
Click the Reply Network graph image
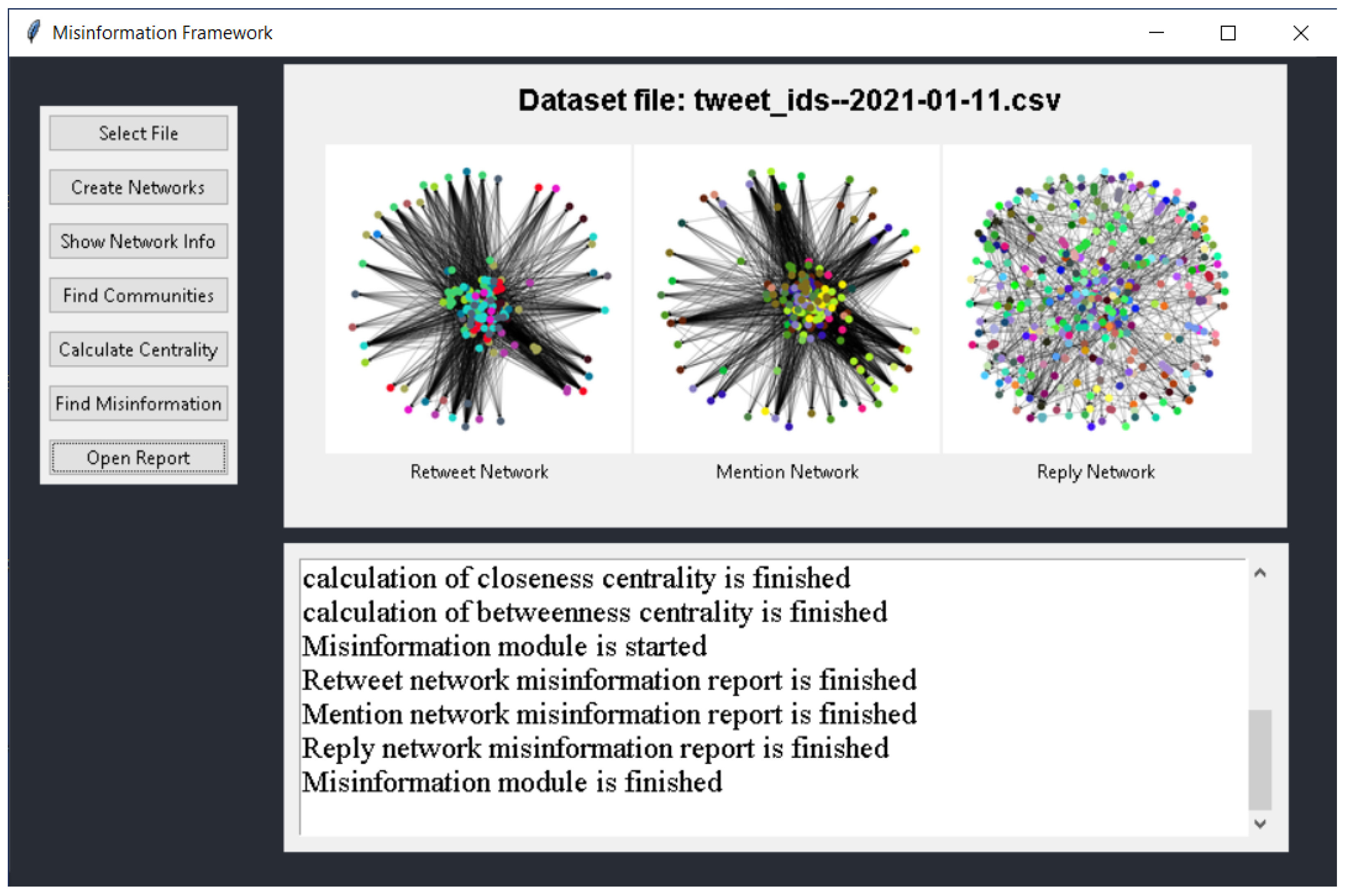pyautogui.click(x=1096, y=298)
